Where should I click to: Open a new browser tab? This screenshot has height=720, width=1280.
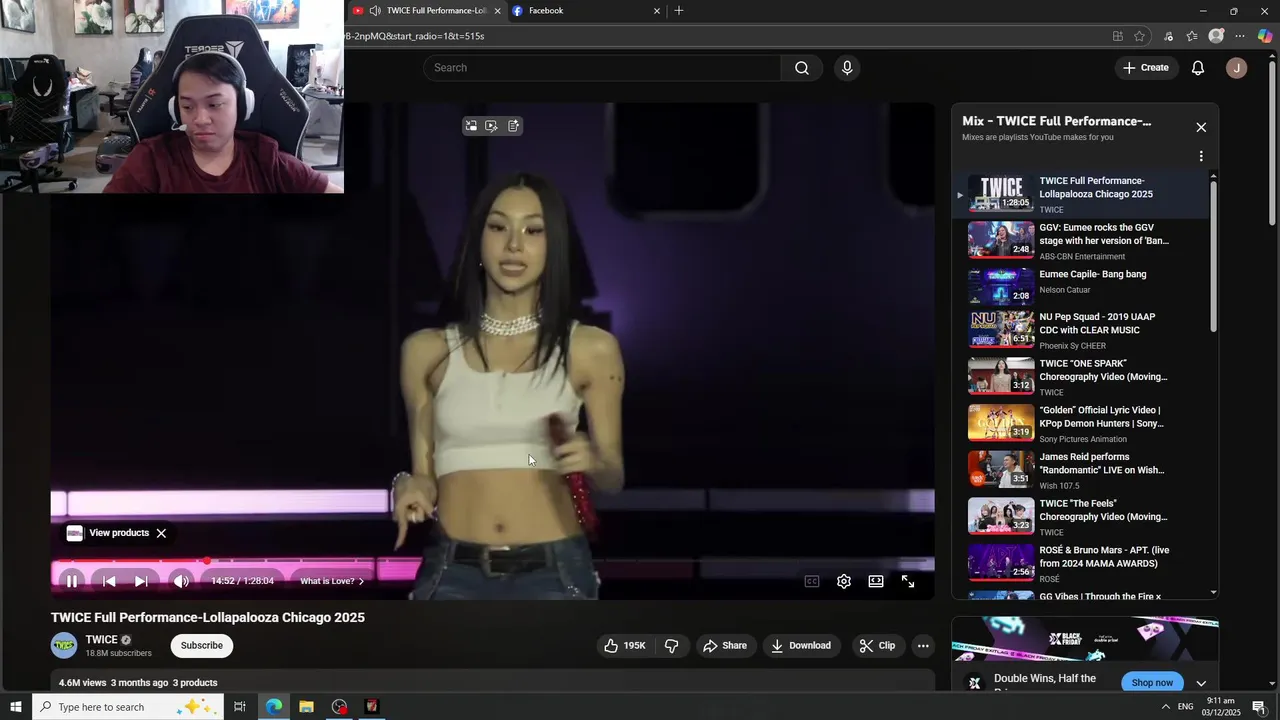pos(679,11)
